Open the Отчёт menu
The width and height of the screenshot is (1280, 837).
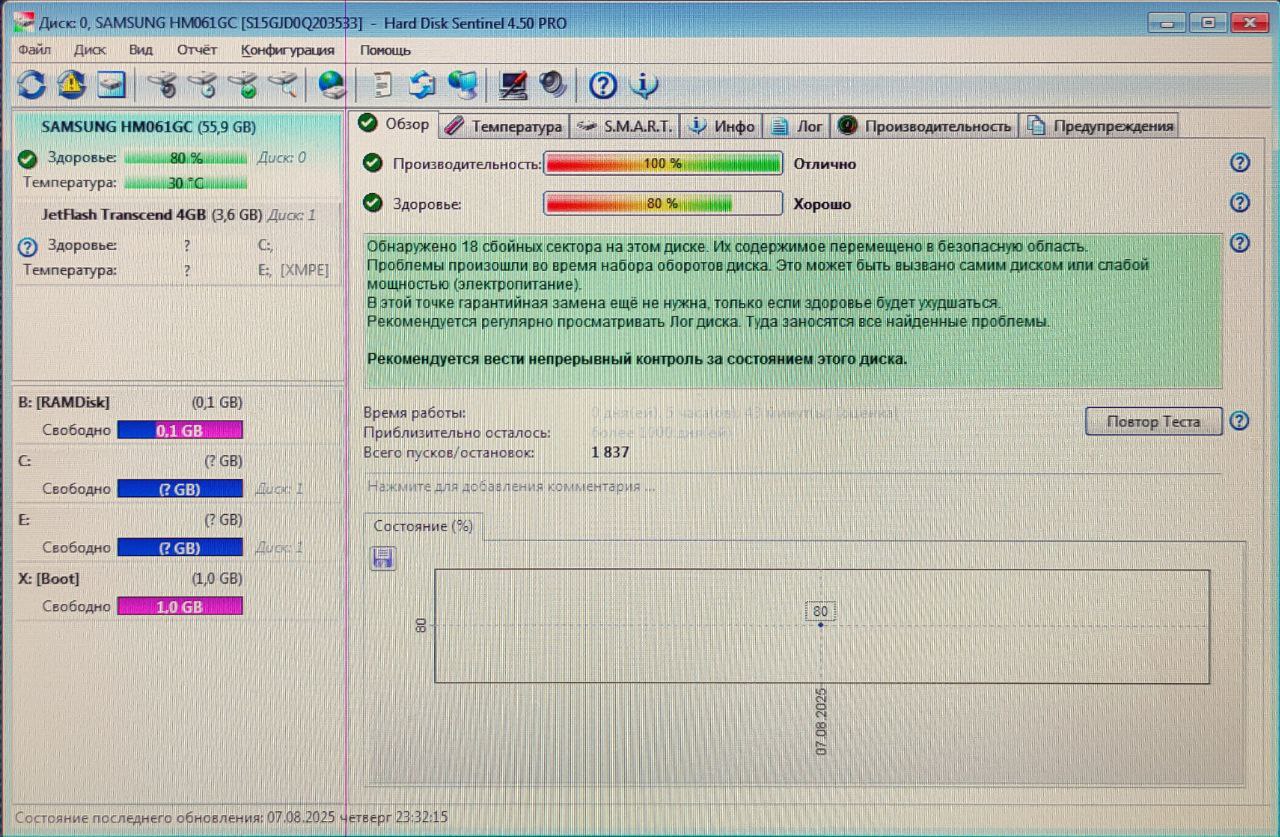click(x=197, y=49)
